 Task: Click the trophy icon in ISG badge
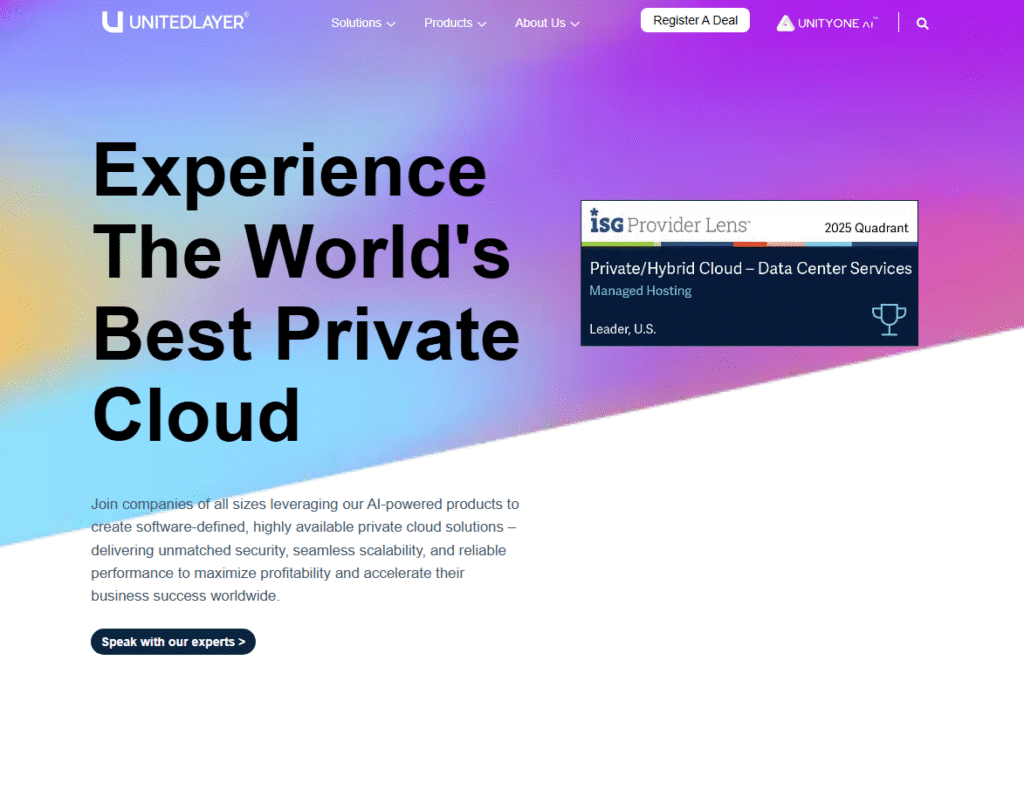[x=888, y=319]
